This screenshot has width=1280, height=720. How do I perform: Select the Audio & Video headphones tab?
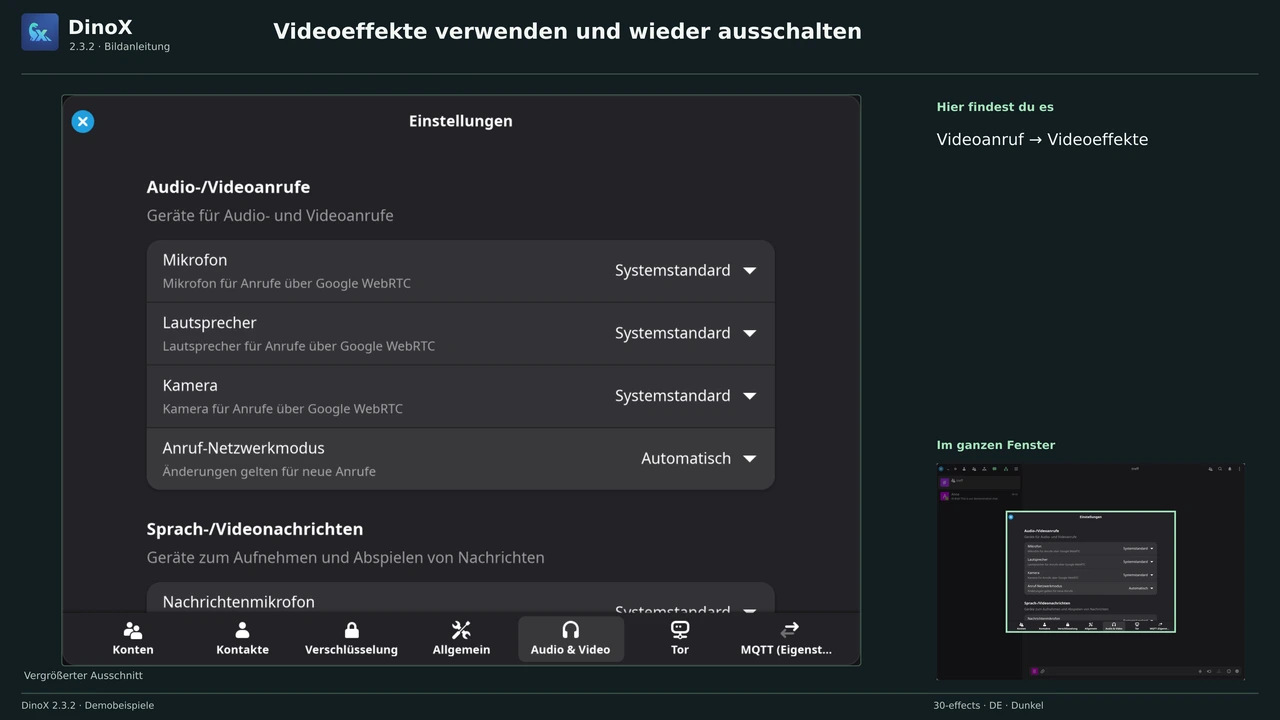[570, 639]
